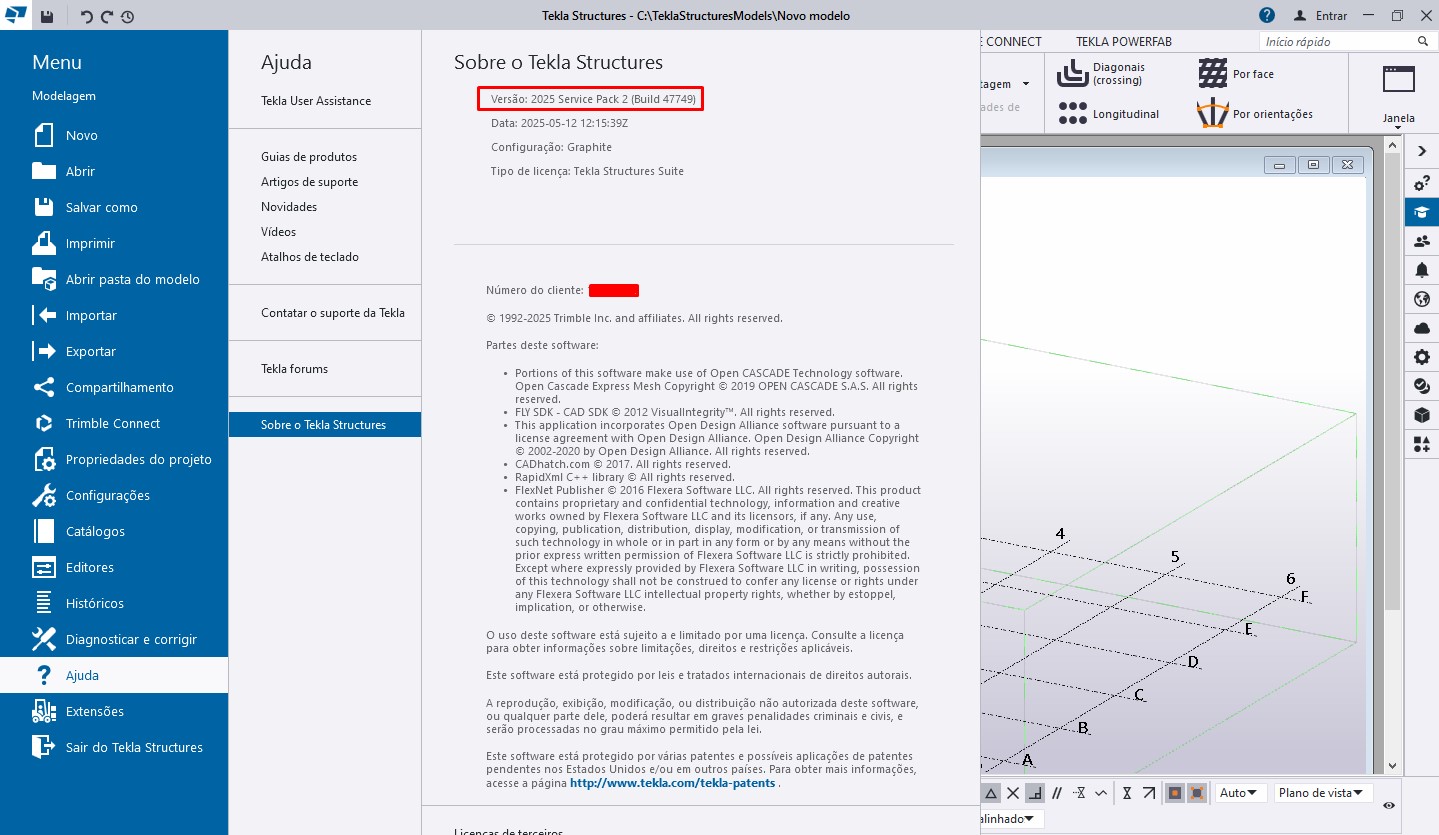Select Salvar como in the menu

(114, 207)
